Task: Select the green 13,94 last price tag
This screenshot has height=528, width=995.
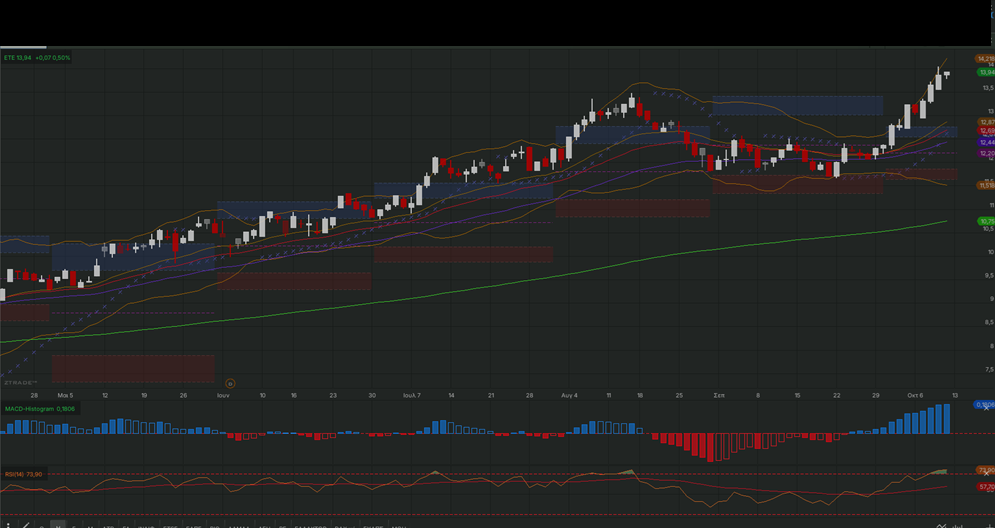Action: click(x=986, y=72)
